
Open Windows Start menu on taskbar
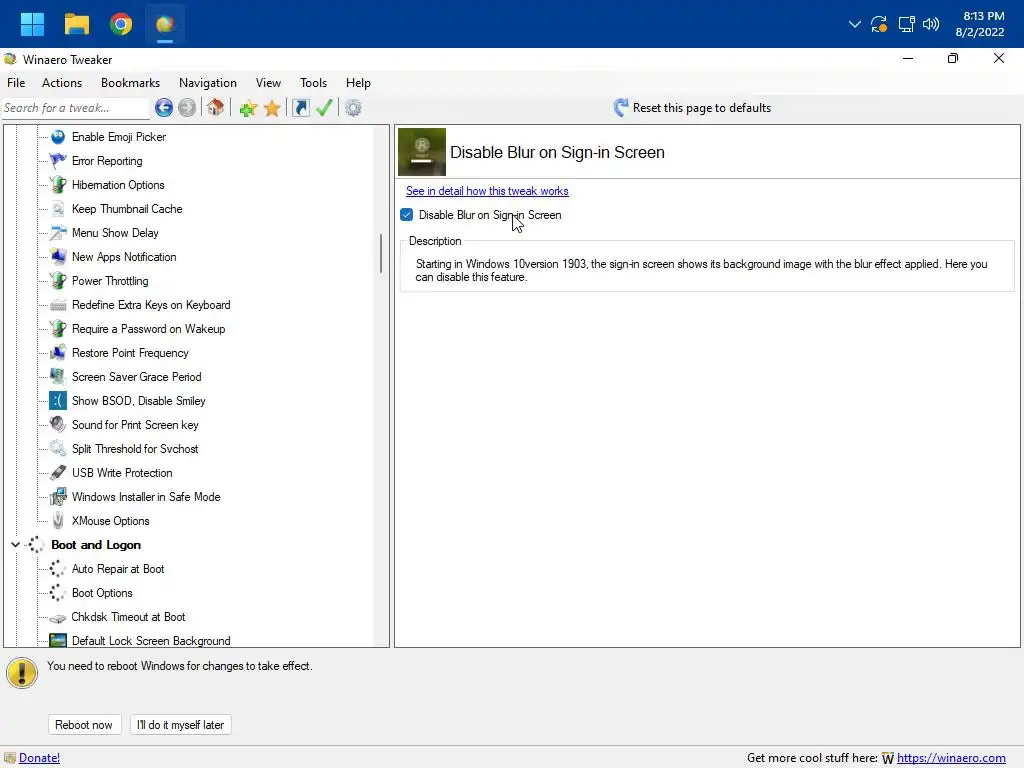point(32,24)
